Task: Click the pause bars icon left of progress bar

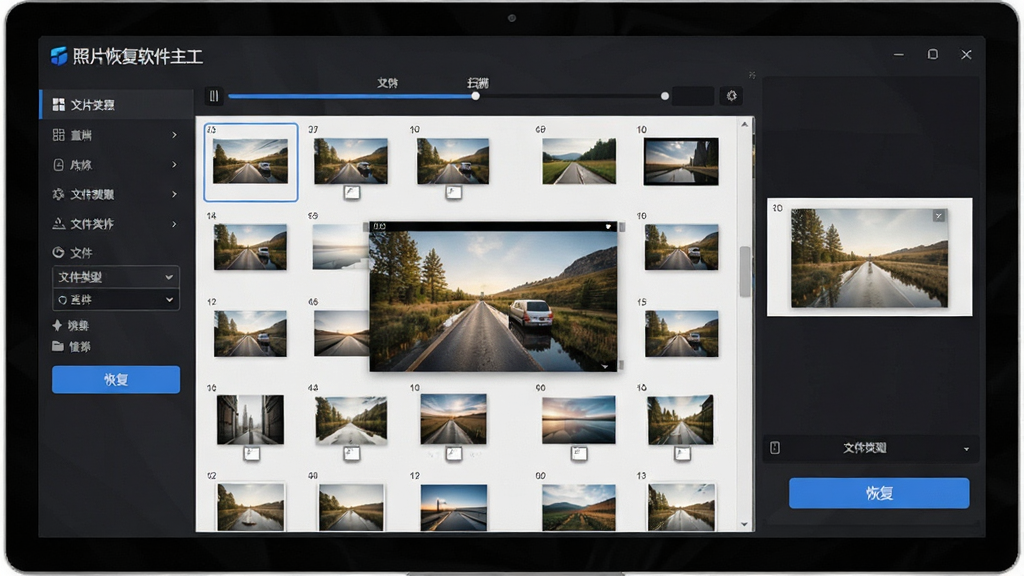Action: click(x=214, y=96)
